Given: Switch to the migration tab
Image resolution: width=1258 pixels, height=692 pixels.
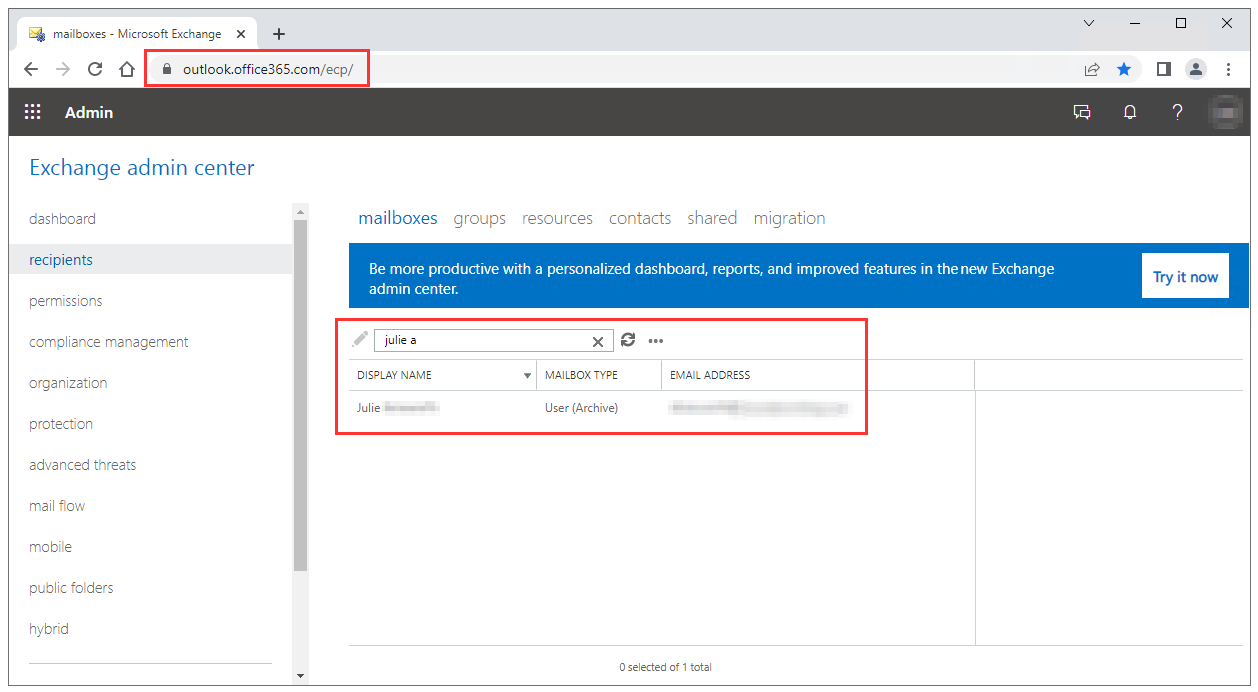Looking at the screenshot, I should (790, 218).
